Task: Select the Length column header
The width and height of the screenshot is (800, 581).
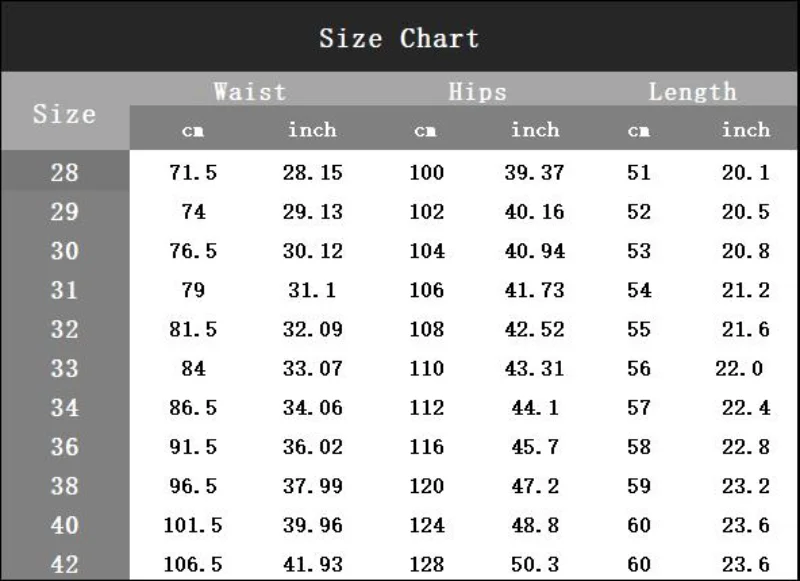Action: (x=692, y=92)
